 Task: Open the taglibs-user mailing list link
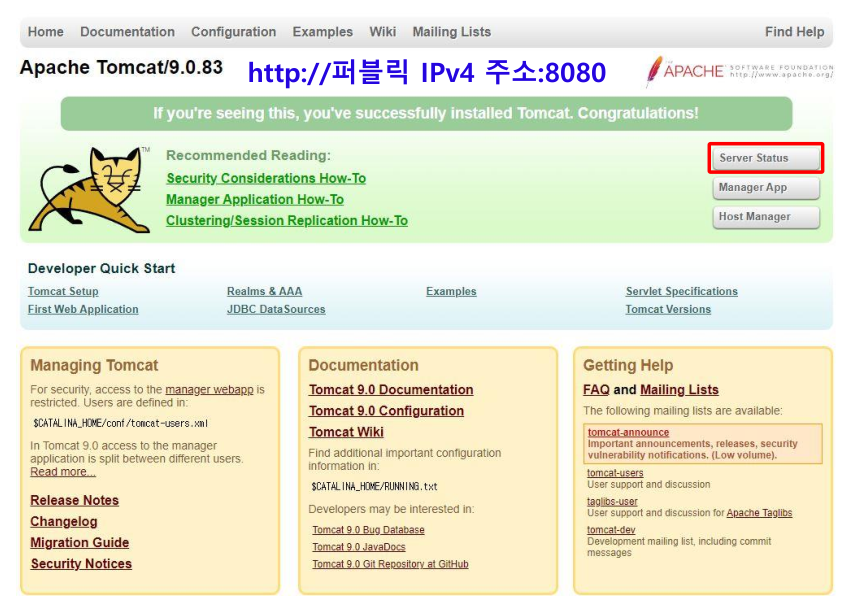click(x=612, y=501)
